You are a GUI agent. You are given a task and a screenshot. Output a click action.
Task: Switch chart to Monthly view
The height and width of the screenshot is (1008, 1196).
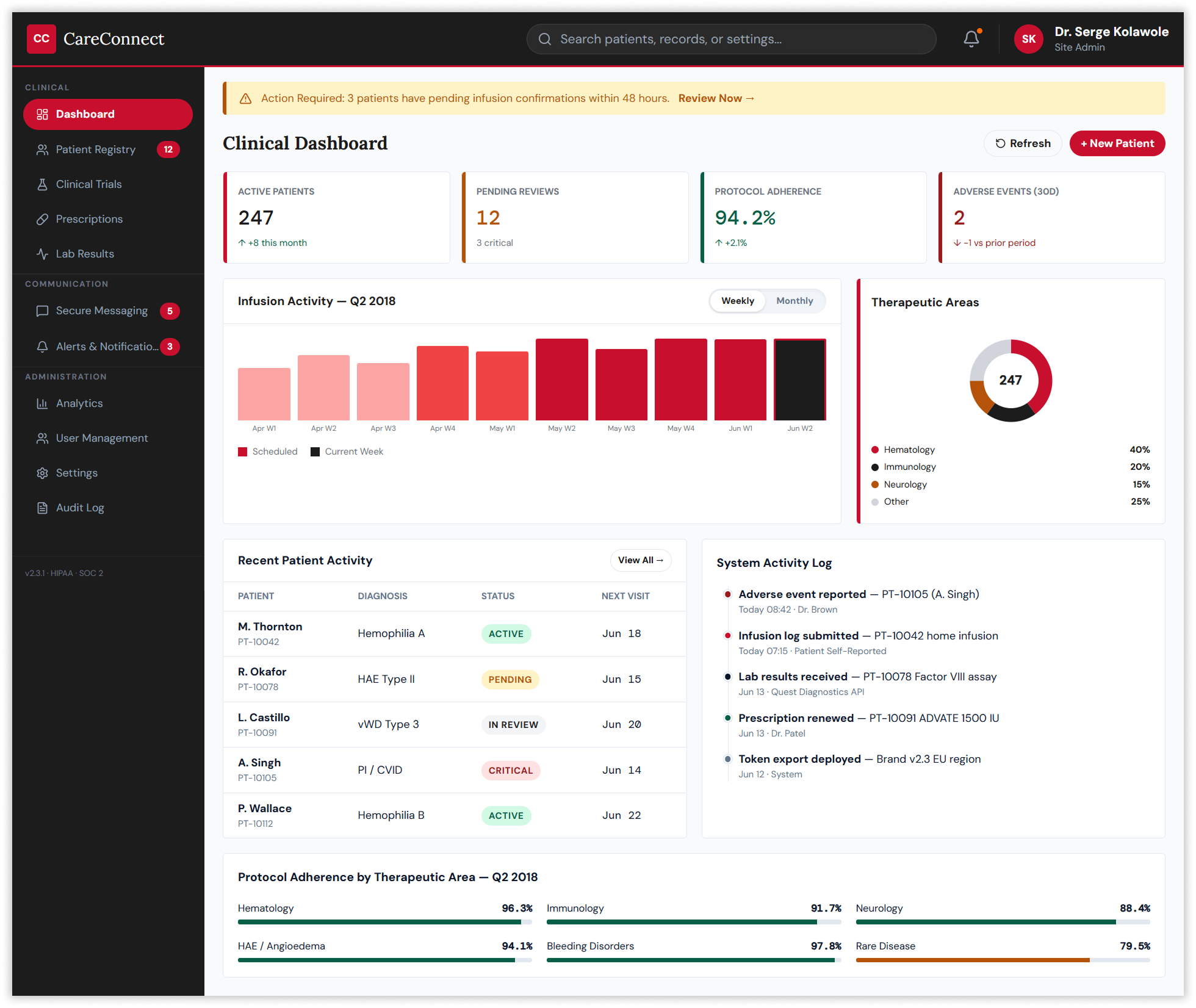tap(794, 301)
